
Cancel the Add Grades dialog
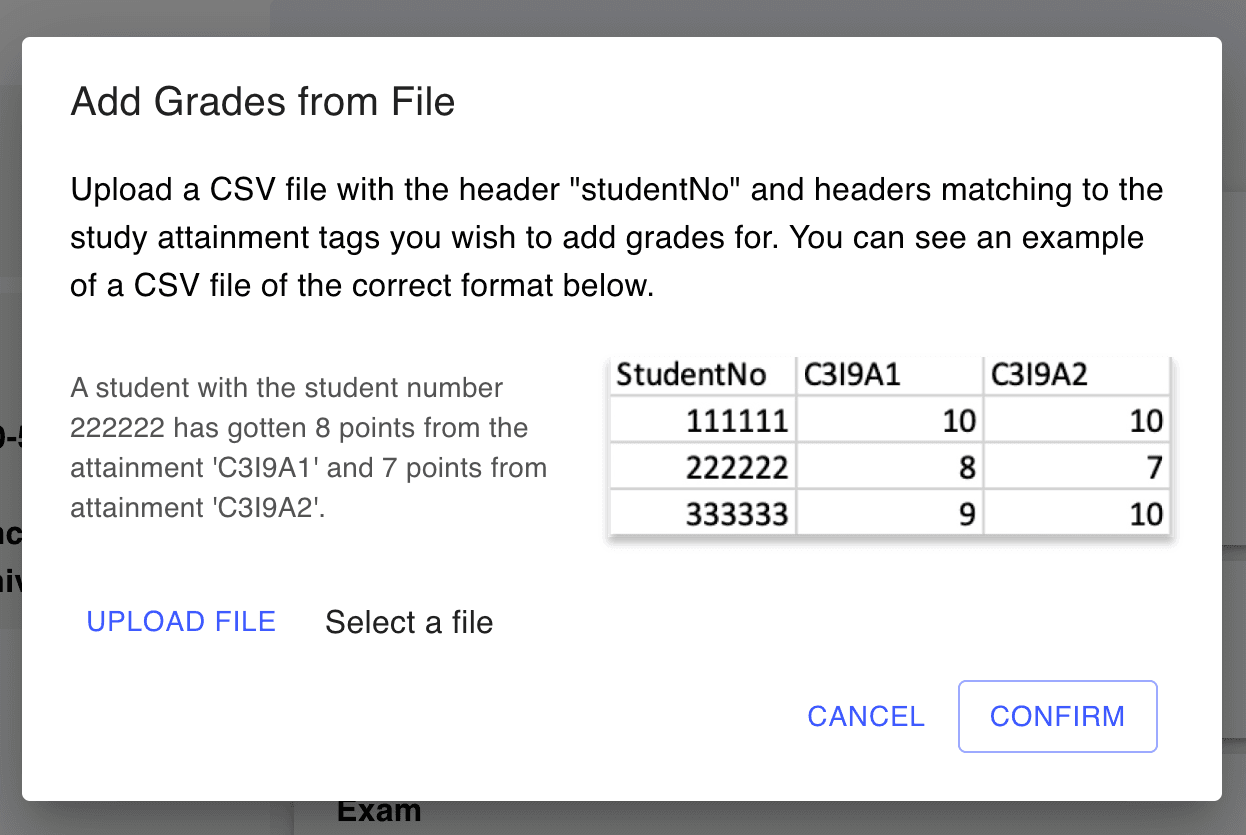866,716
